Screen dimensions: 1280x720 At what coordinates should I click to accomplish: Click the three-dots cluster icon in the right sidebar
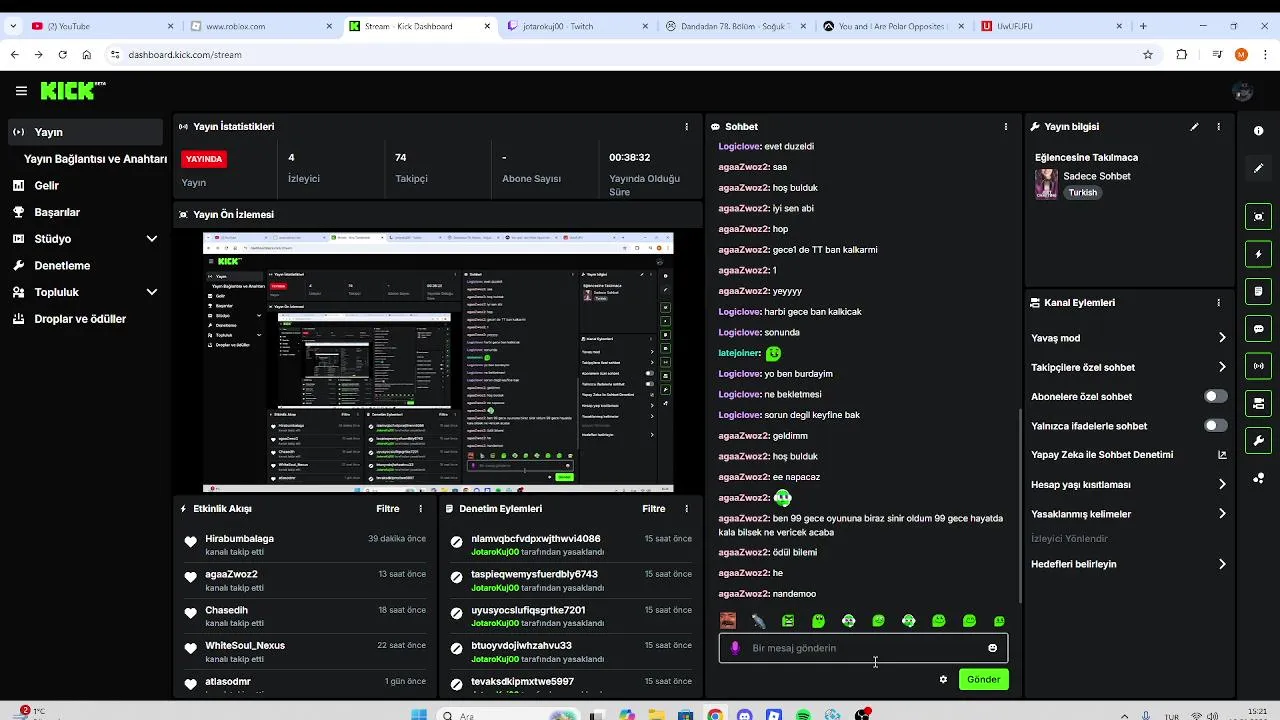pos(1258,478)
